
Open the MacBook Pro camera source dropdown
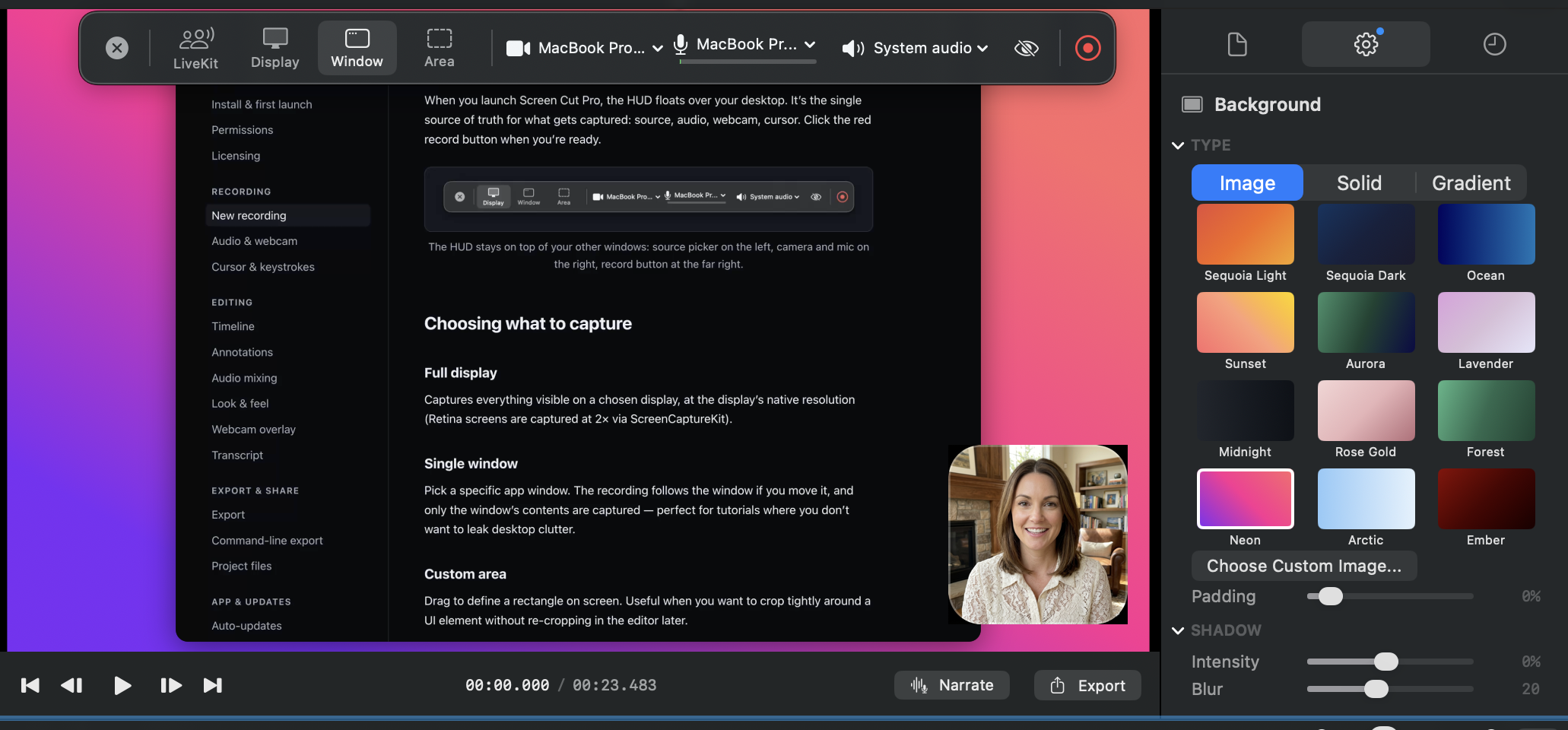[x=585, y=48]
